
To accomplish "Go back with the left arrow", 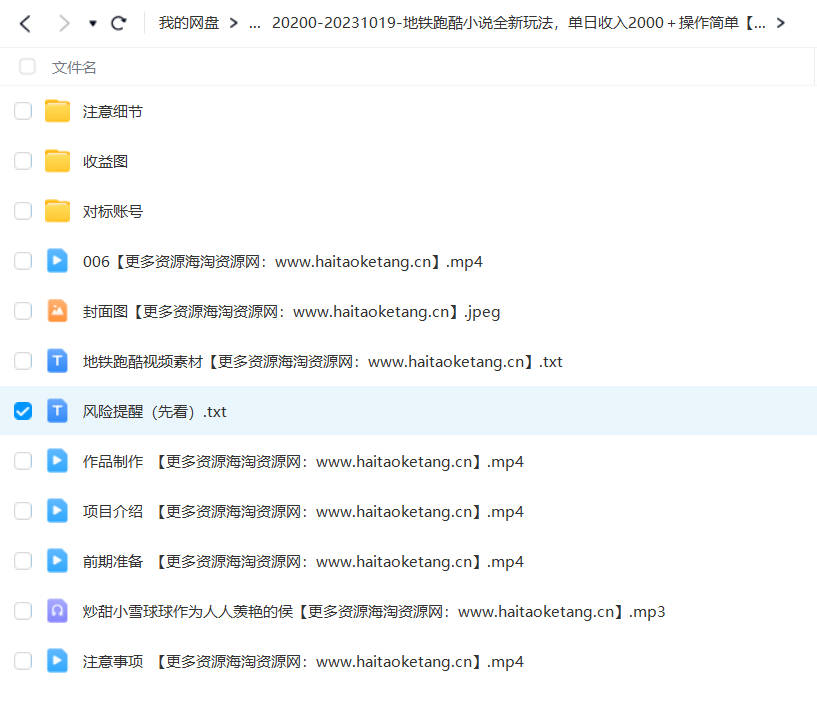I will coord(25,23).
